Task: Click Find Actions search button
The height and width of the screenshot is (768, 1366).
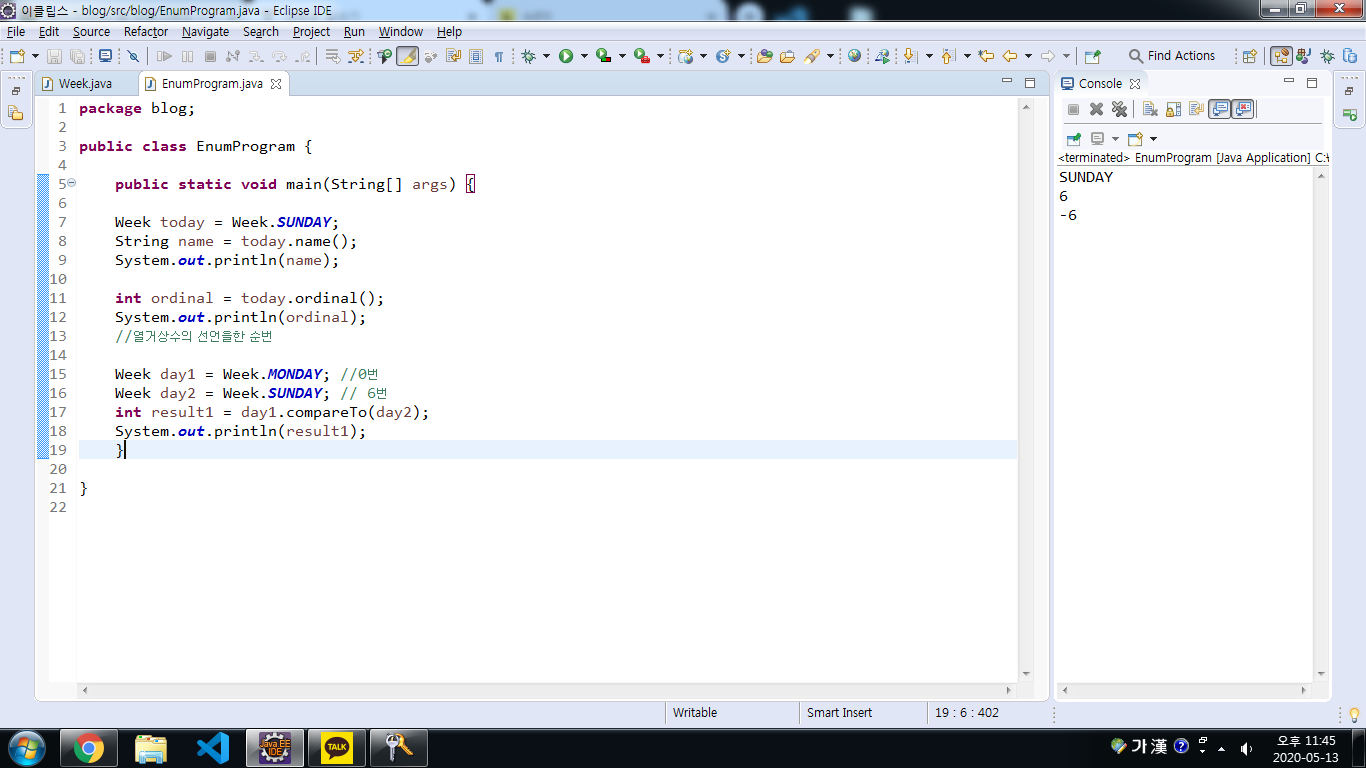Action: point(1172,56)
